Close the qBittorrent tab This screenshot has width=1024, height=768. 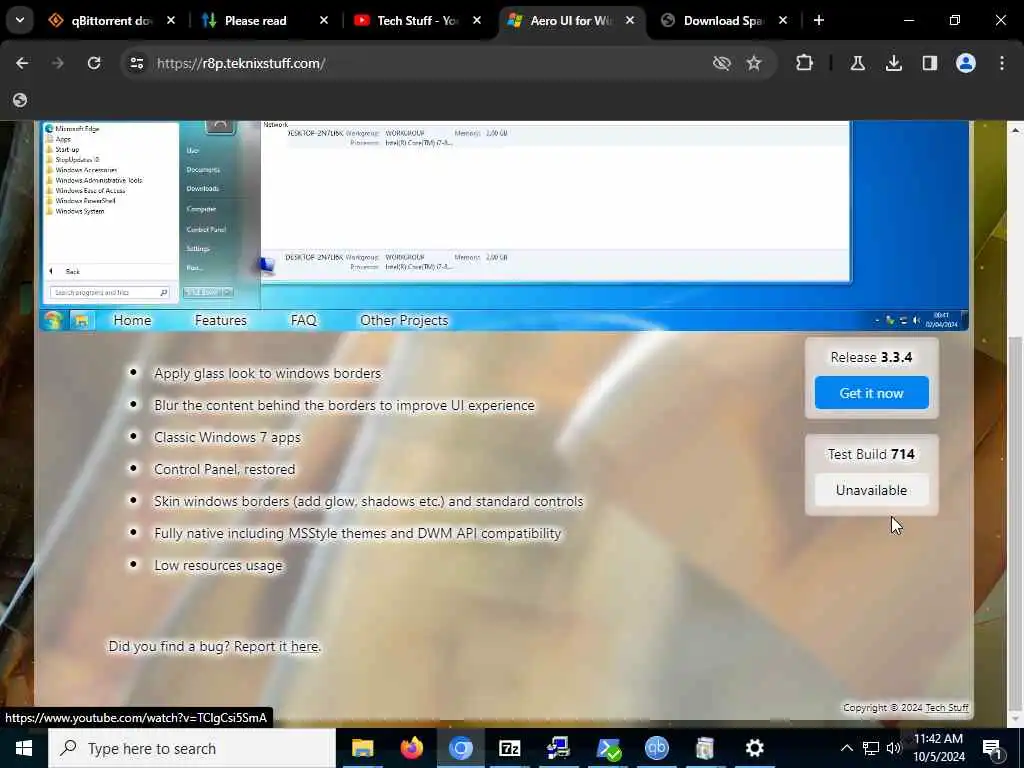point(170,20)
